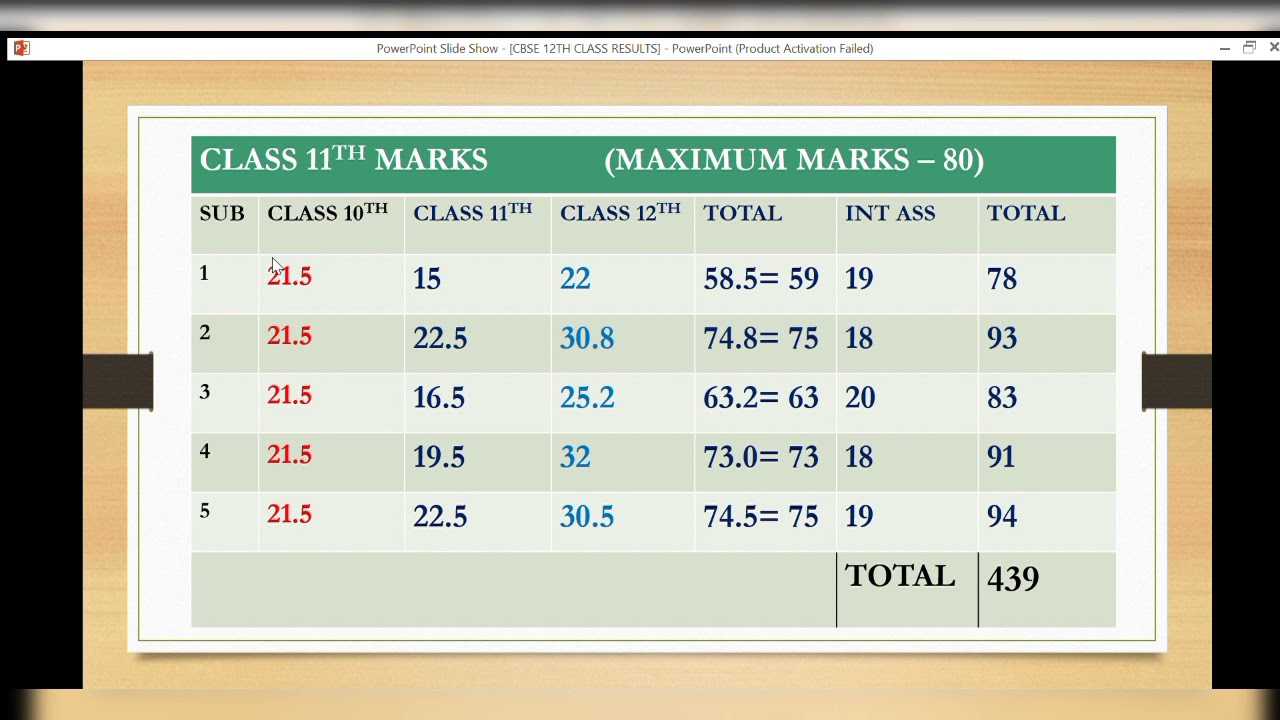The width and height of the screenshot is (1280, 720).
Task: Click Class 11th value 16.5
Action: (x=439, y=398)
